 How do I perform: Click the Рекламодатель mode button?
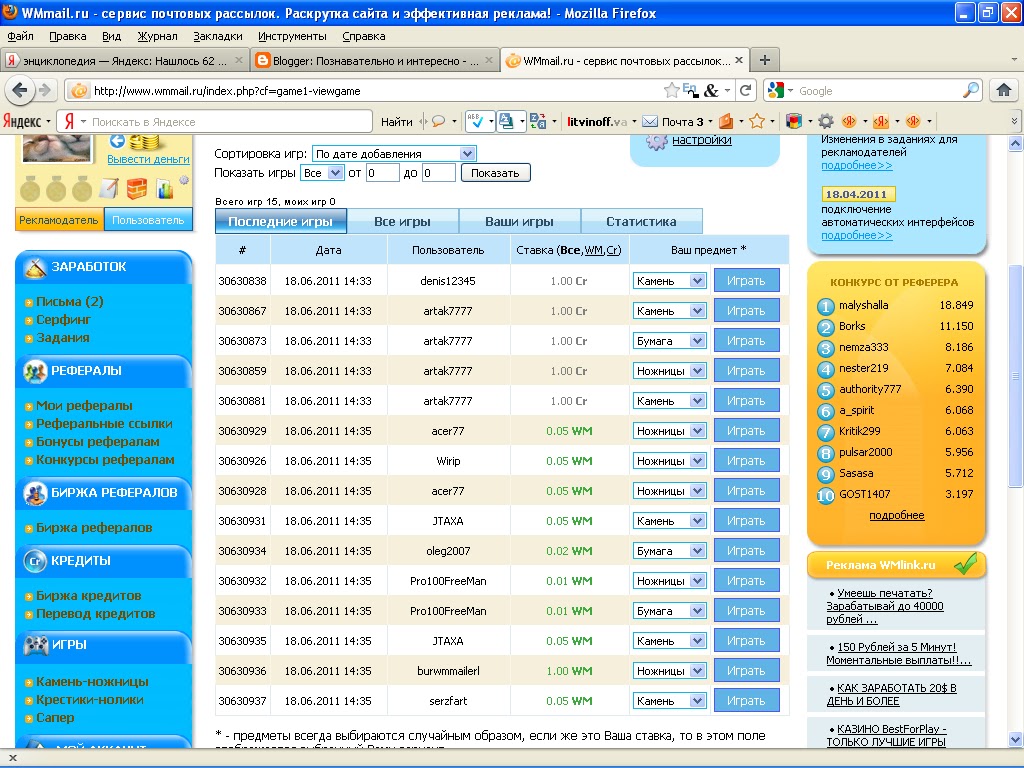[59, 220]
